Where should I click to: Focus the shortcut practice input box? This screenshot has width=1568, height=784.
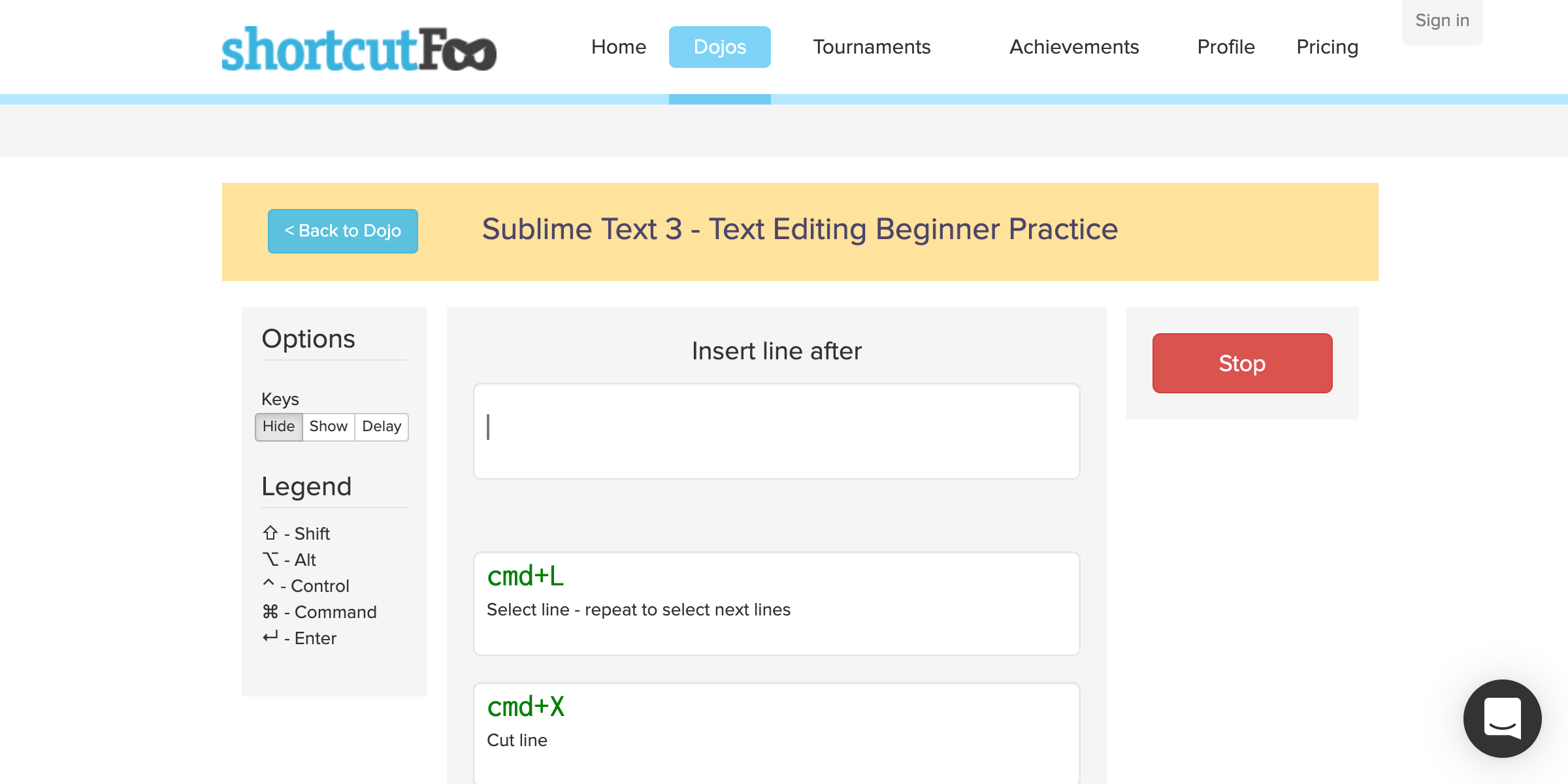776,431
